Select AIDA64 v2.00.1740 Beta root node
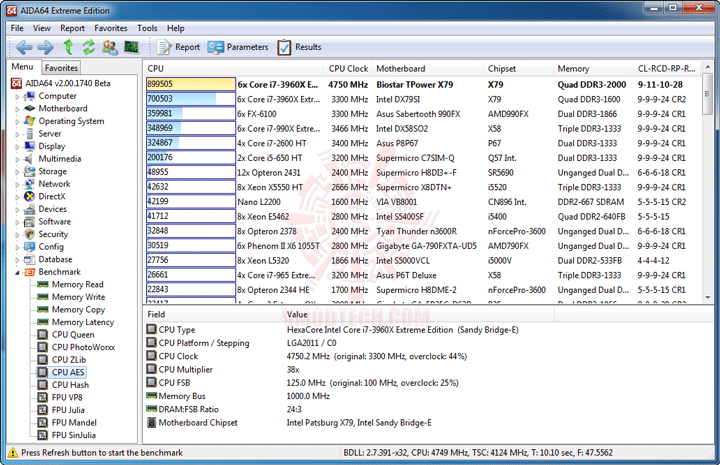720x465 pixels. coord(68,84)
